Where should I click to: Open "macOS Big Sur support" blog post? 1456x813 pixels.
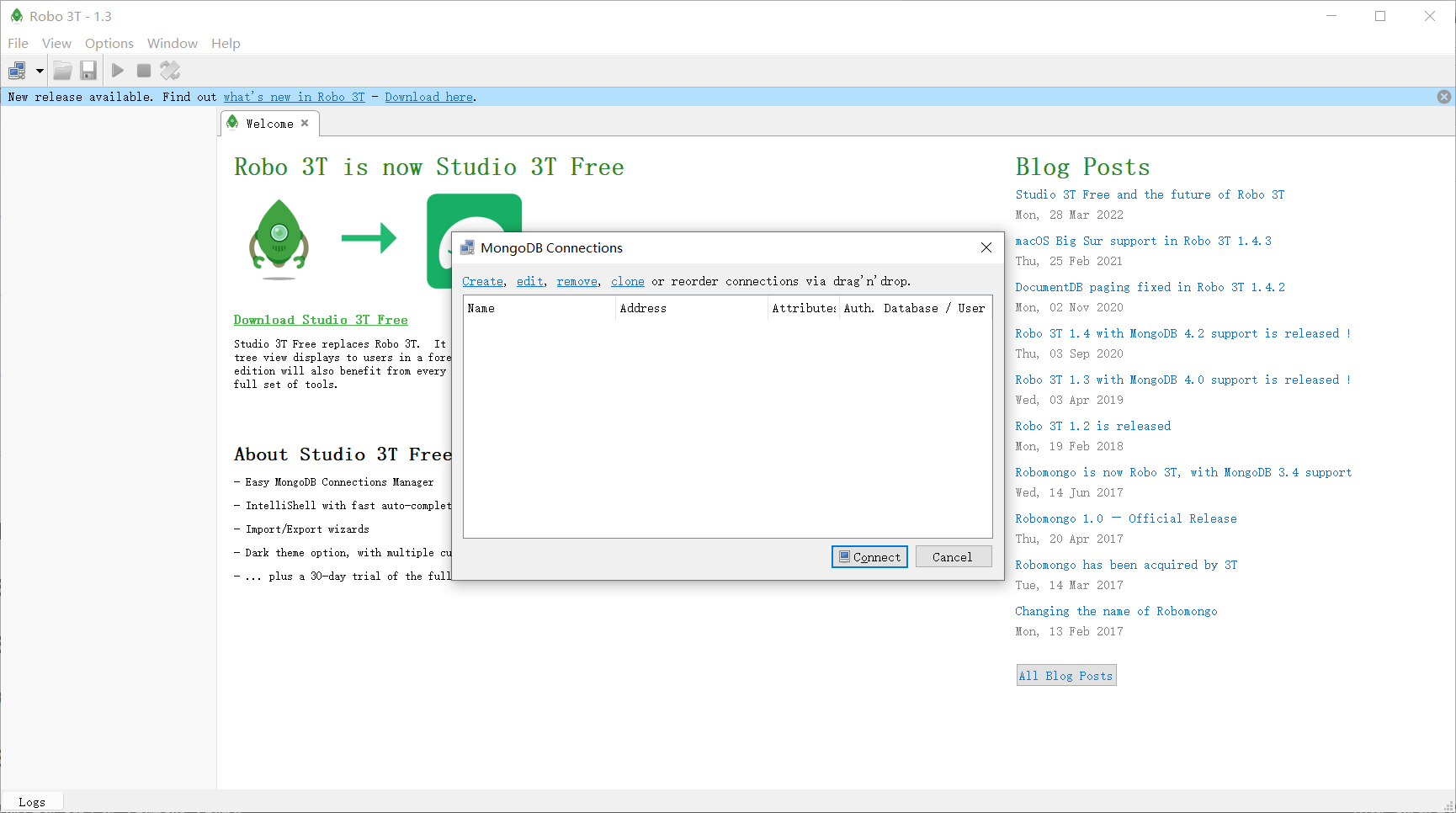[1143, 241]
